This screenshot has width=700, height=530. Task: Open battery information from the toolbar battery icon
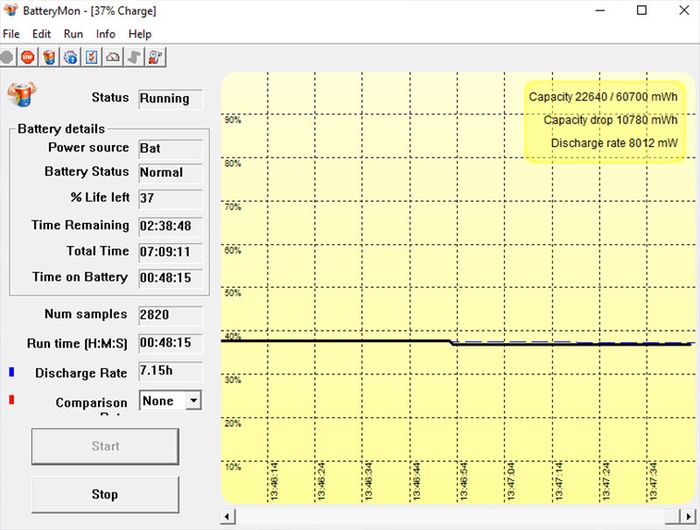[49, 57]
